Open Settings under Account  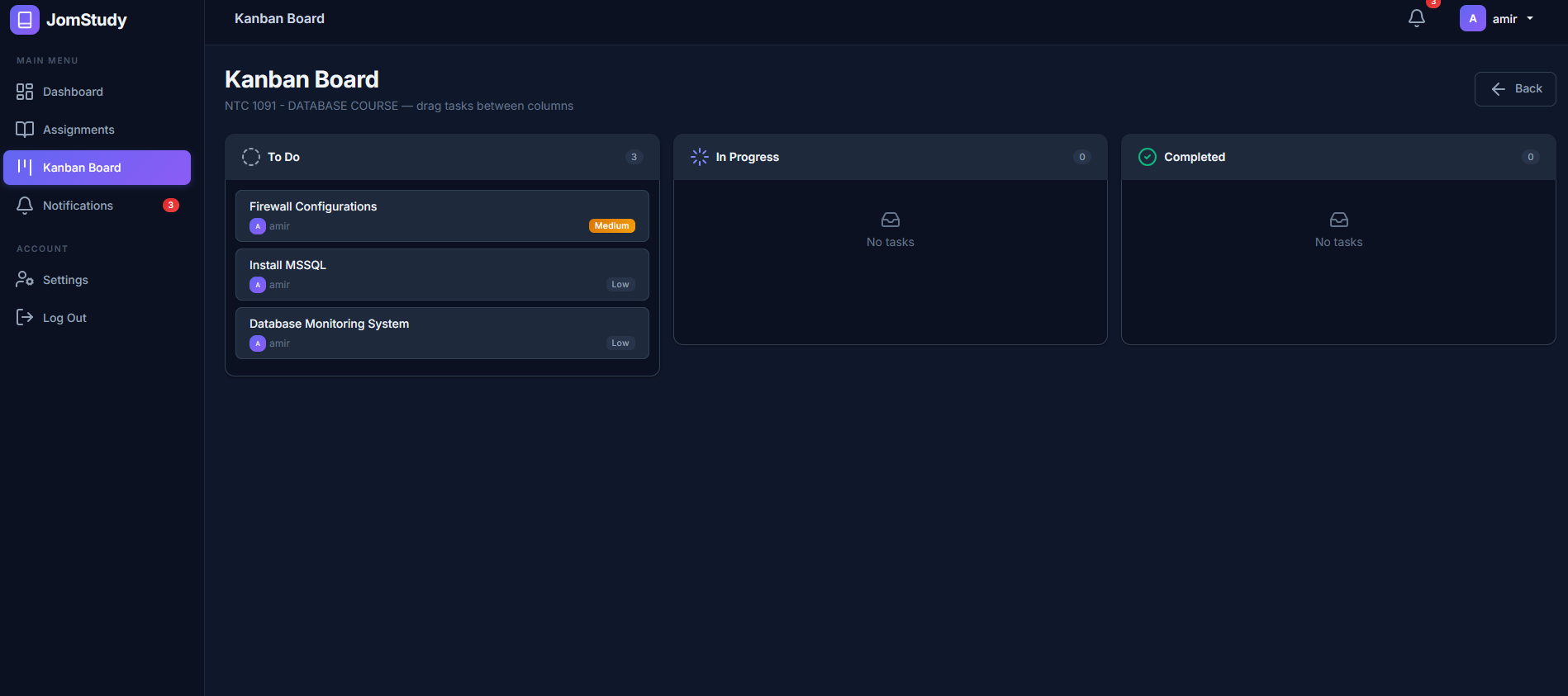(x=97, y=280)
